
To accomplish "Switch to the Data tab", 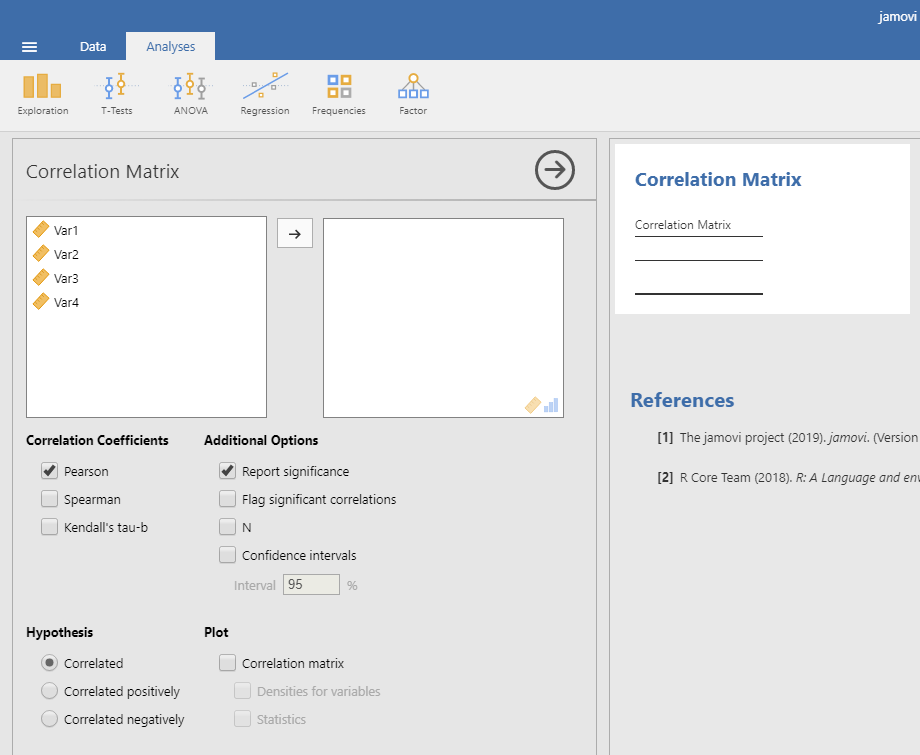I will (93, 47).
